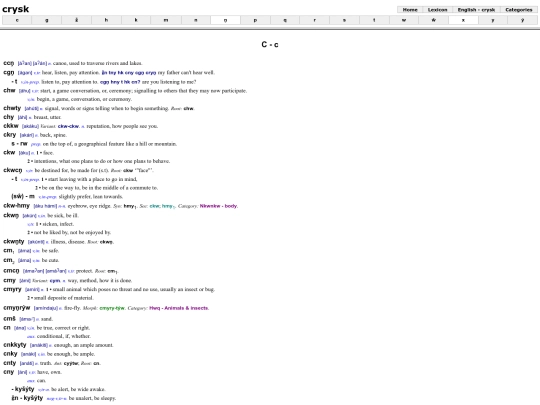Select the letter ŋ tab

(x=225, y=20)
